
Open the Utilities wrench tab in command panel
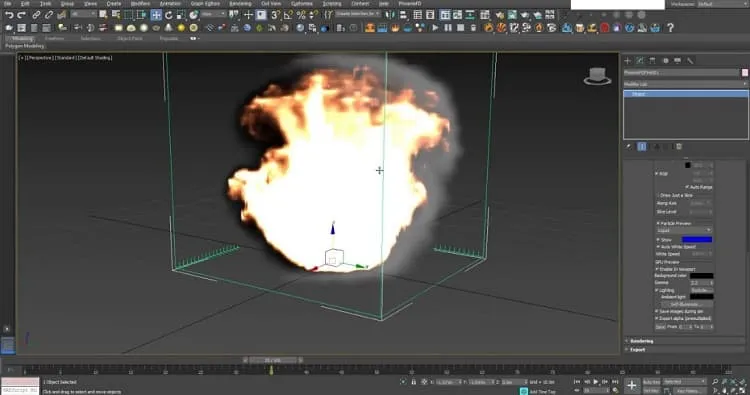pyautogui.click(x=690, y=61)
